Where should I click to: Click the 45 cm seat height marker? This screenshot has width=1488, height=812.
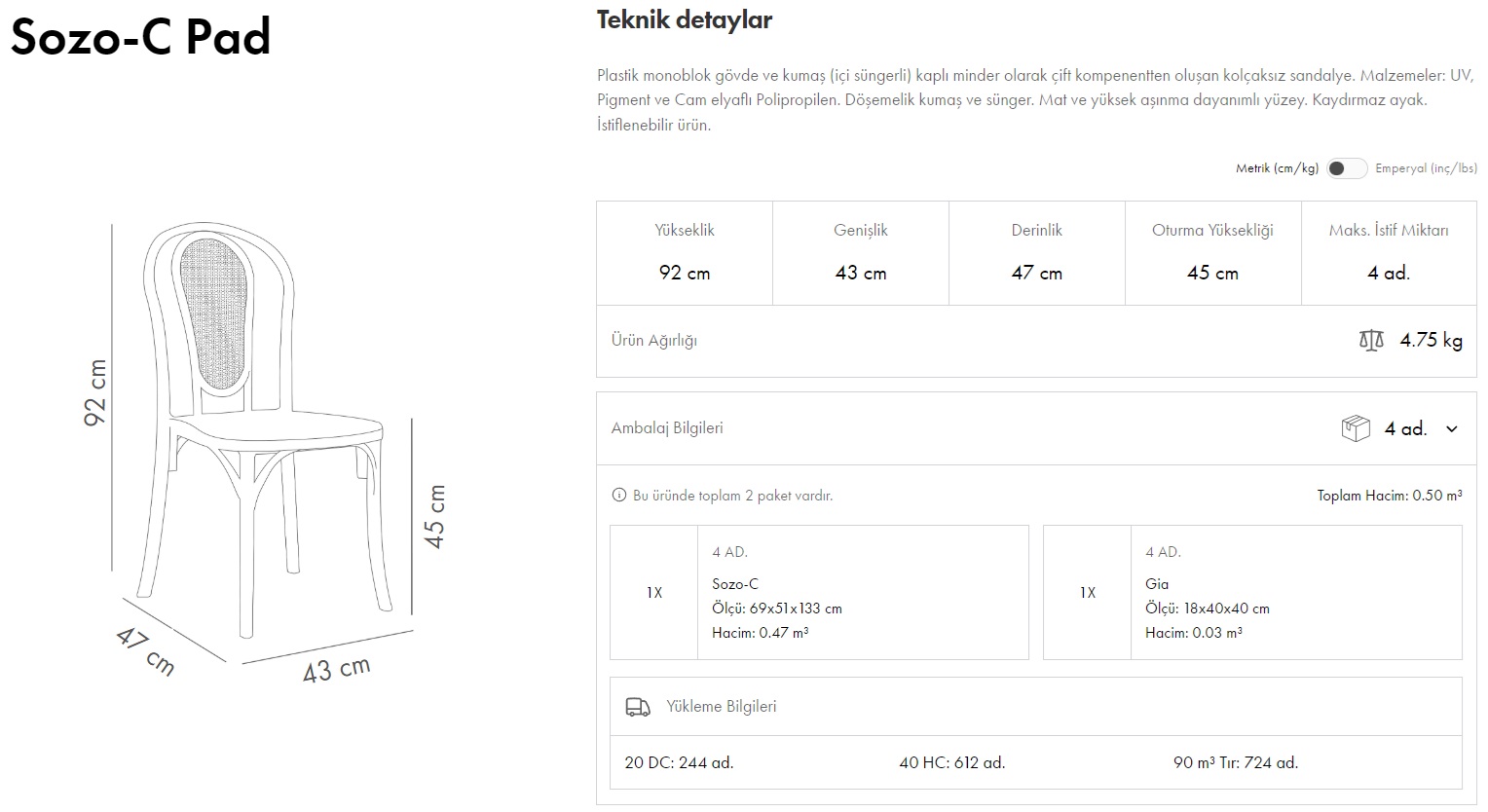point(435,516)
